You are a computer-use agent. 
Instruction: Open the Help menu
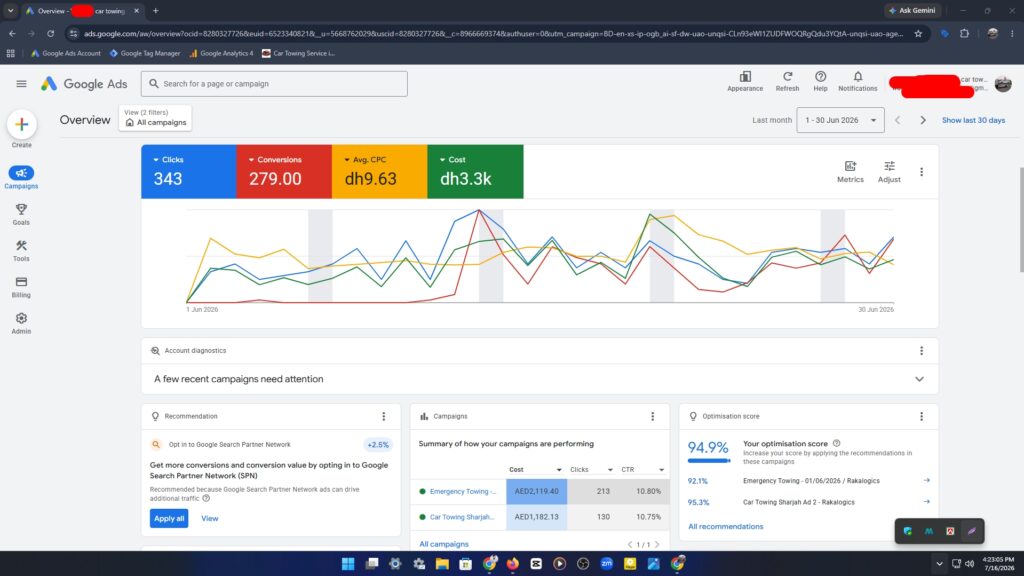point(820,81)
